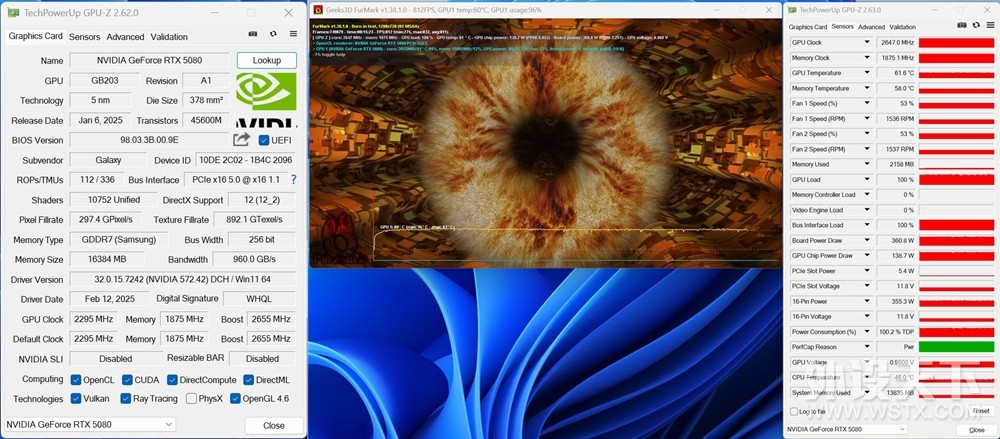Expand the GPU Load sensor dropdown

coord(867,180)
